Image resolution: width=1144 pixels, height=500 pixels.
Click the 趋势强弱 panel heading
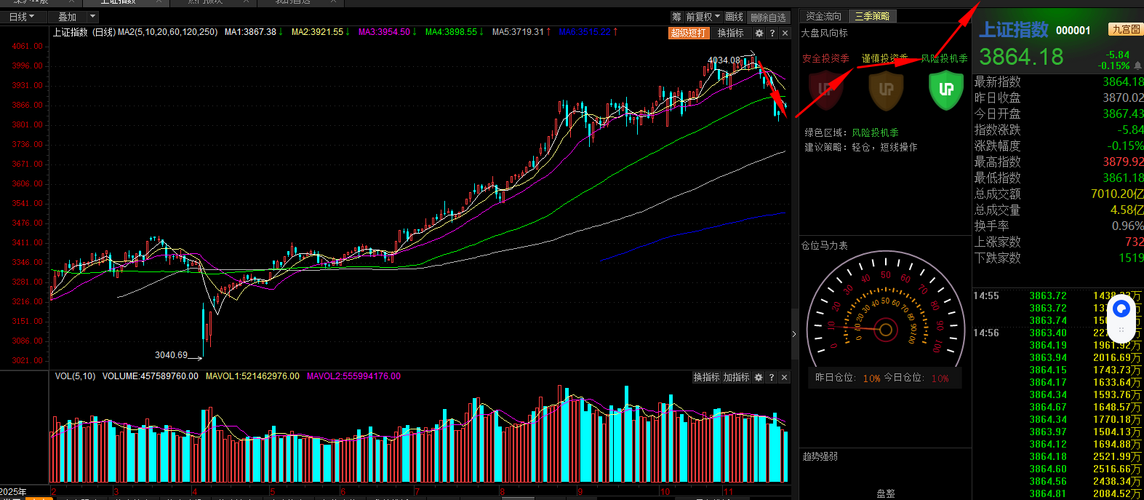pos(819,456)
